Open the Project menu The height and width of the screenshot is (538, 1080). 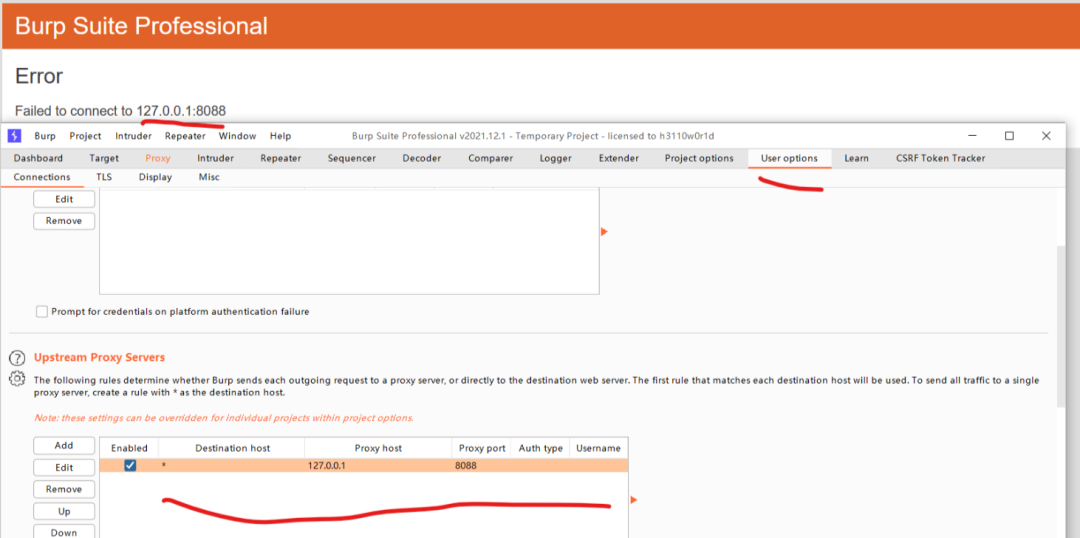[85, 136]
